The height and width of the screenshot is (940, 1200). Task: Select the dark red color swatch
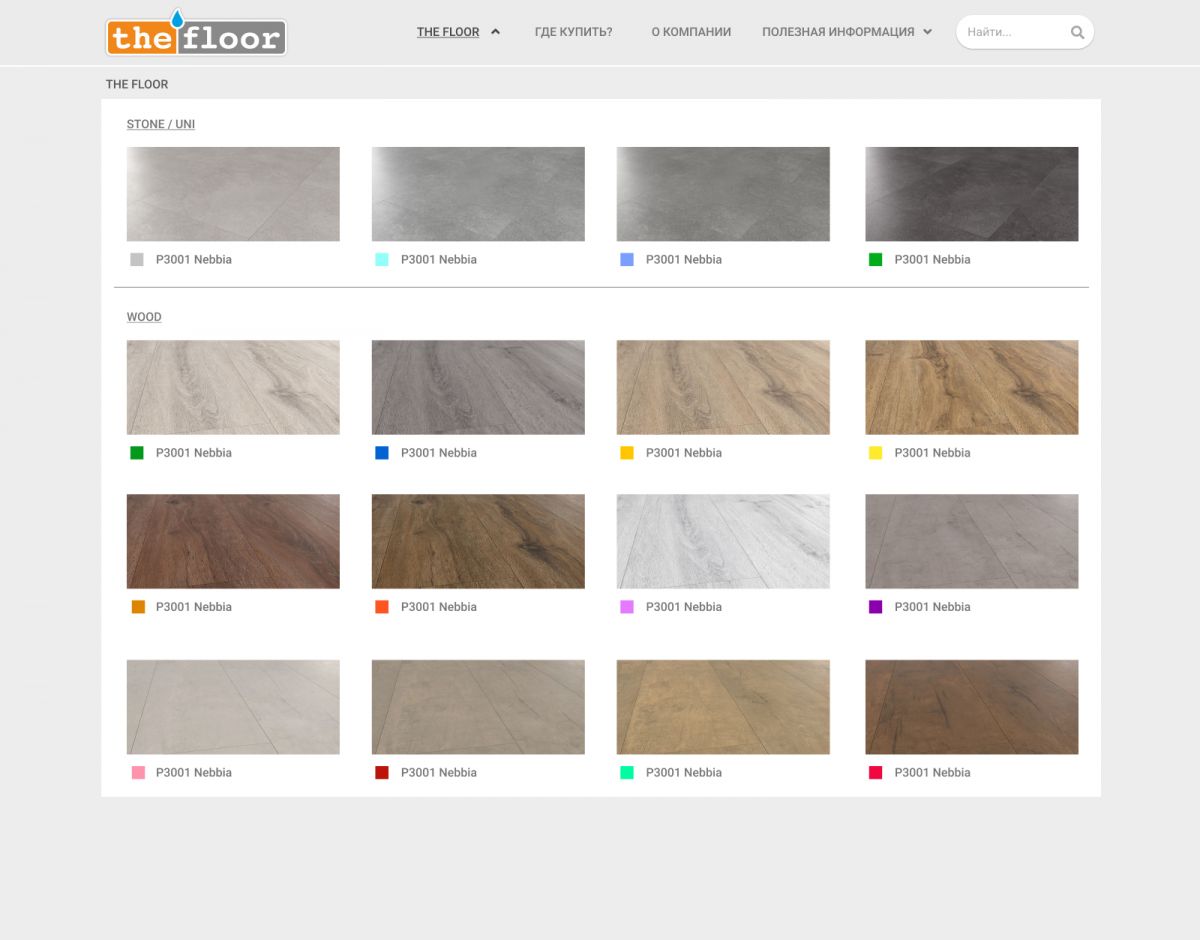[382, 773]
